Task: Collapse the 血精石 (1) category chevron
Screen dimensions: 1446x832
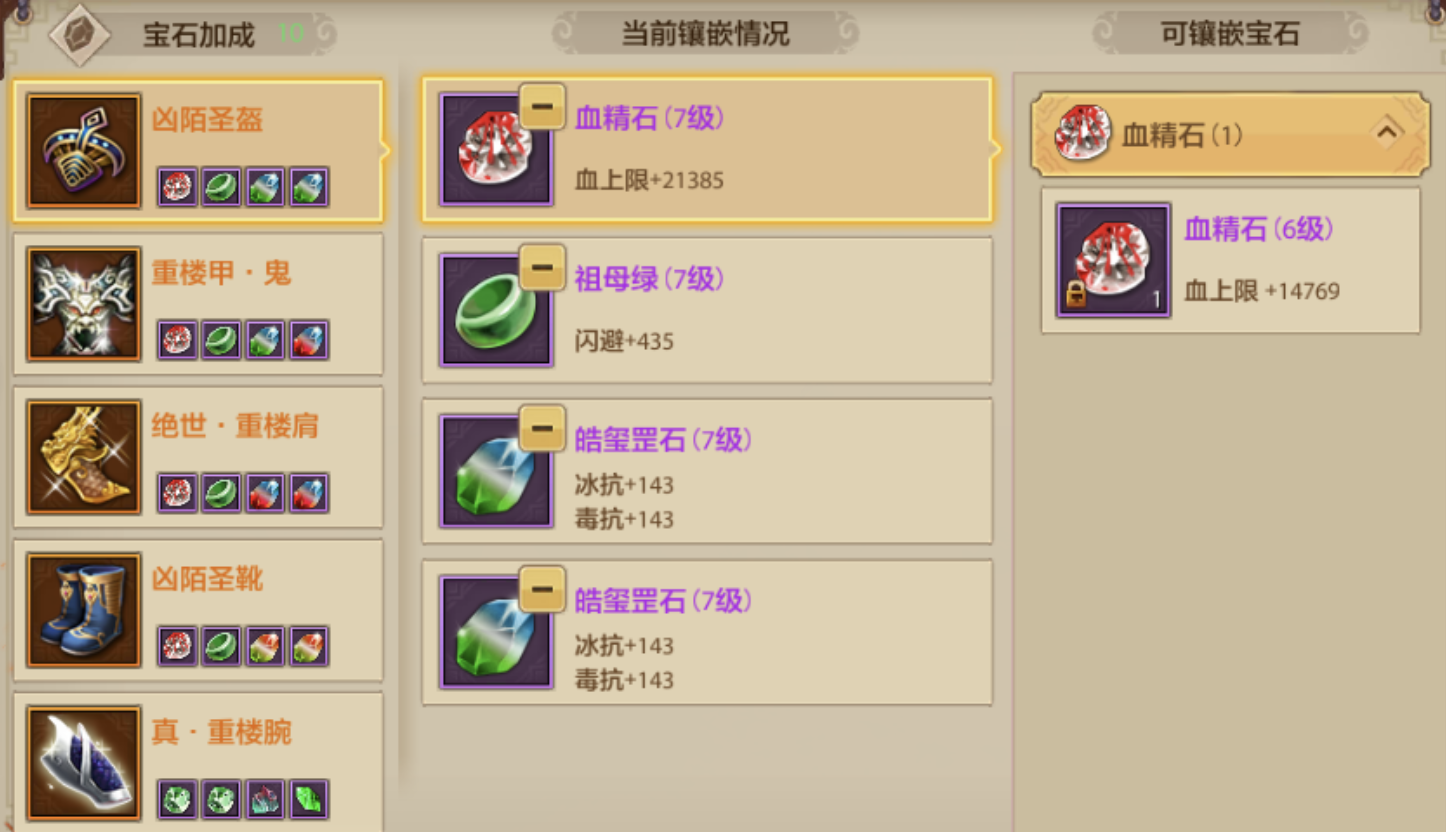Action: (1386, 132)
